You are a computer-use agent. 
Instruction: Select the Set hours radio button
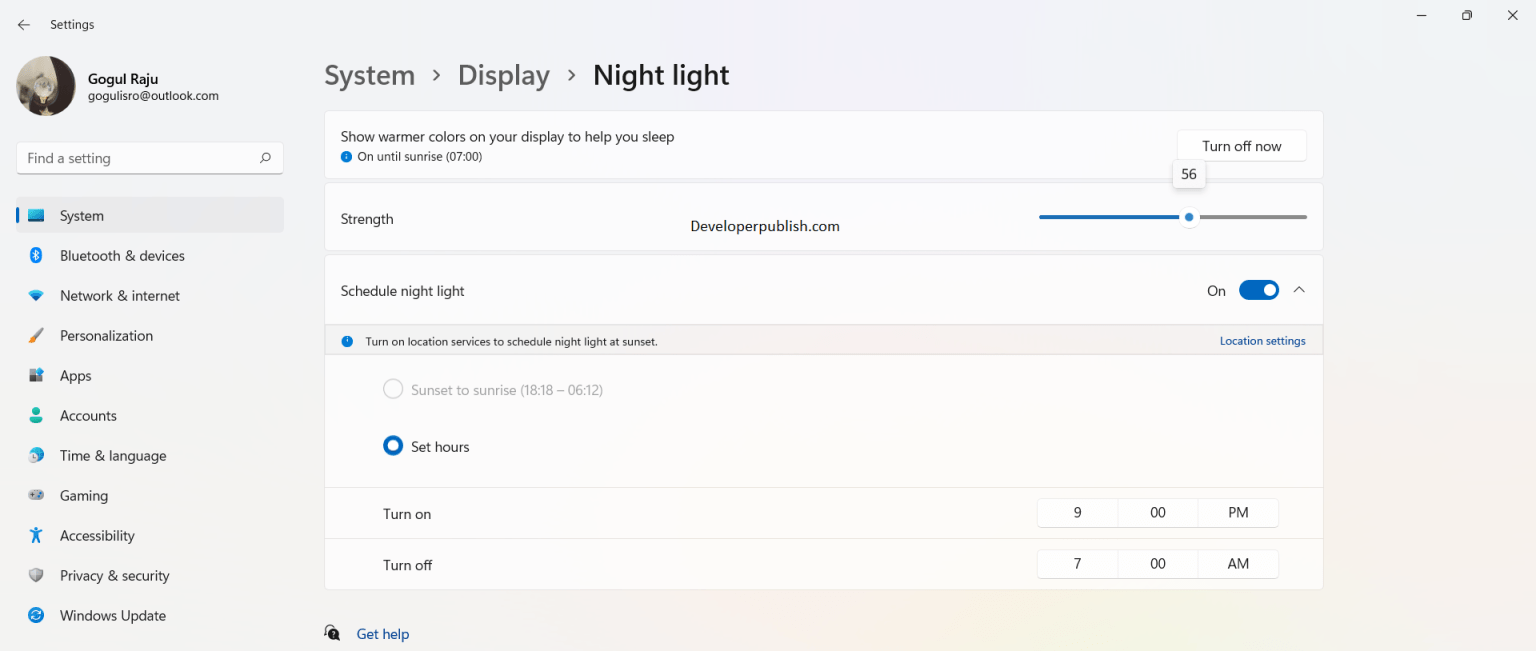(393, 445)
